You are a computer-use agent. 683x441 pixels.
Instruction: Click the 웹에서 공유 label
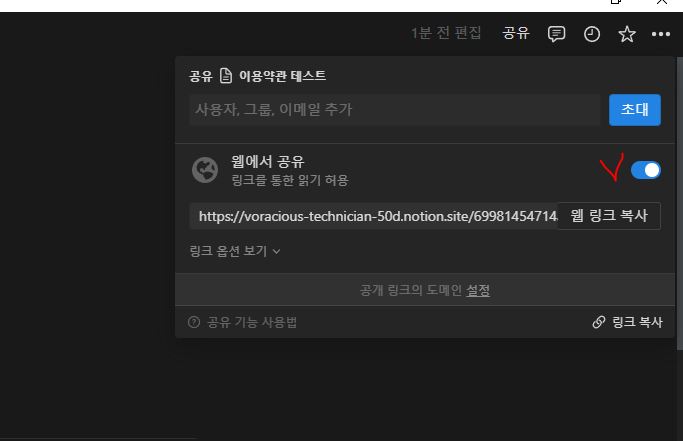267,162
